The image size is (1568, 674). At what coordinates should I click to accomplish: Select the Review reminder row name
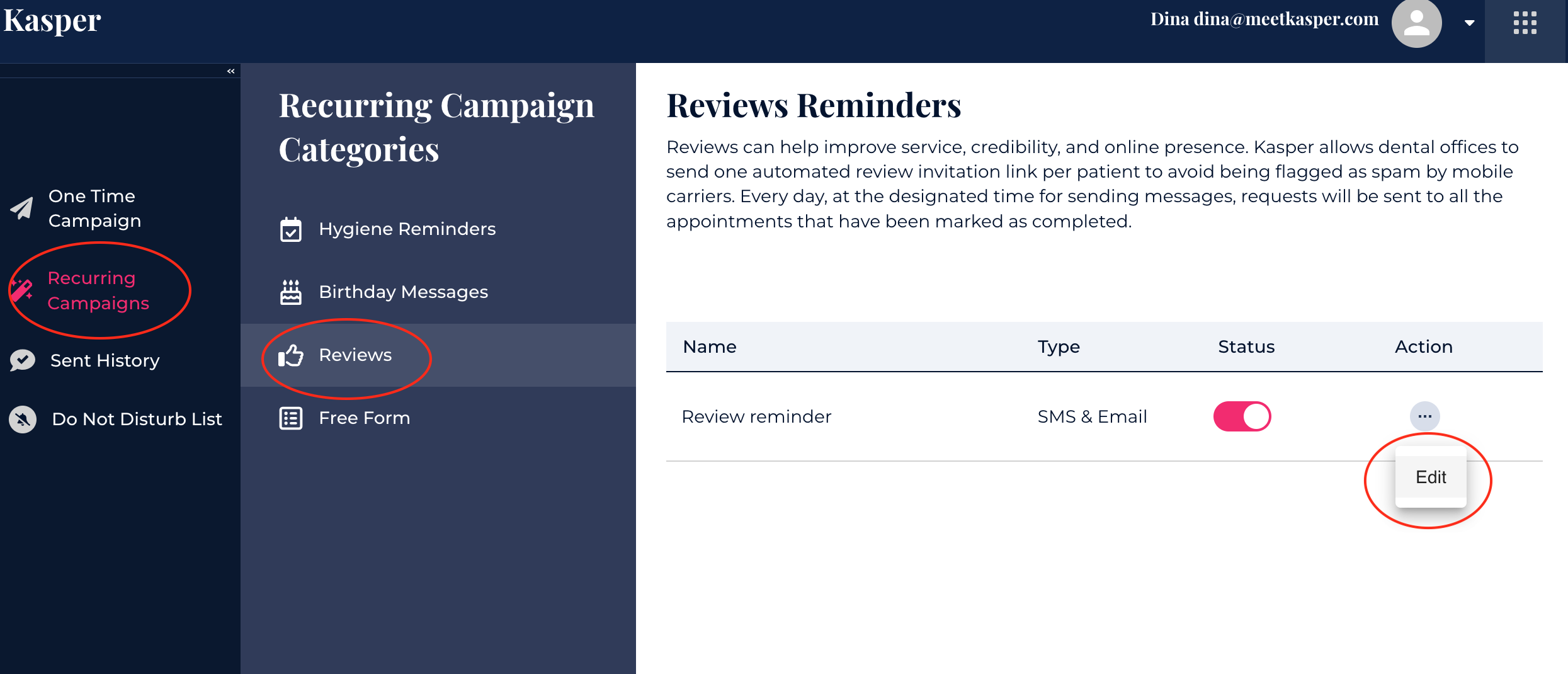756,416
